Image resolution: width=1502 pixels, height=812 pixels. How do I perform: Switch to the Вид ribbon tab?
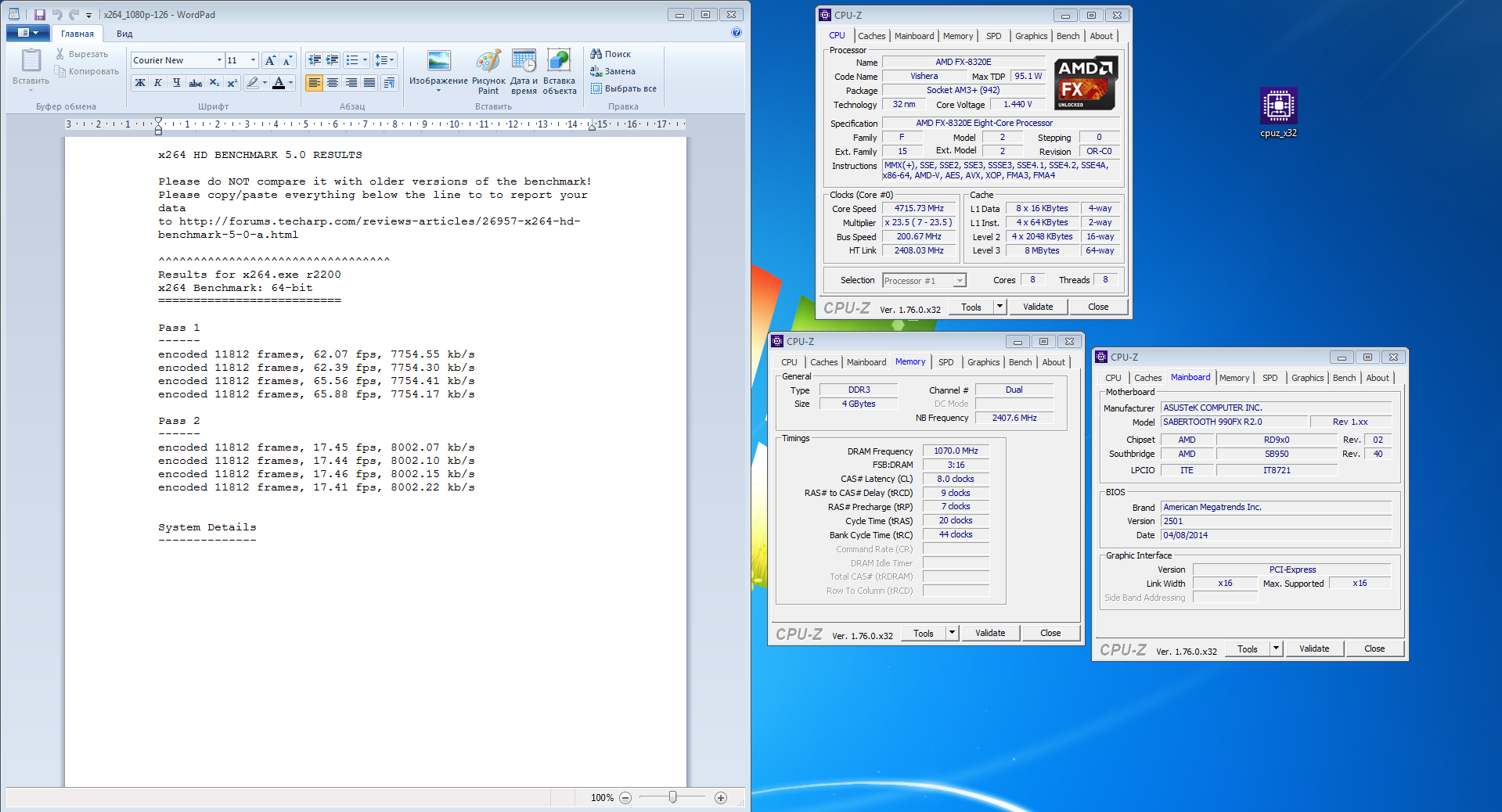(124, 34)
